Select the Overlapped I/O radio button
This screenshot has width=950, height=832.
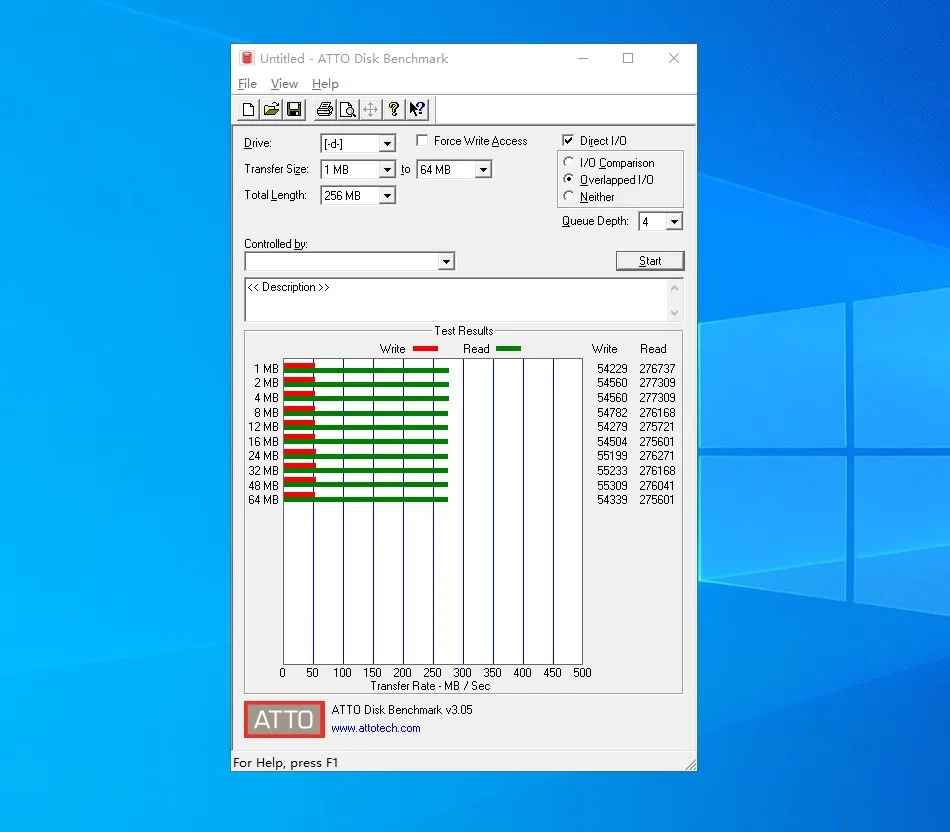click(568, 179)
